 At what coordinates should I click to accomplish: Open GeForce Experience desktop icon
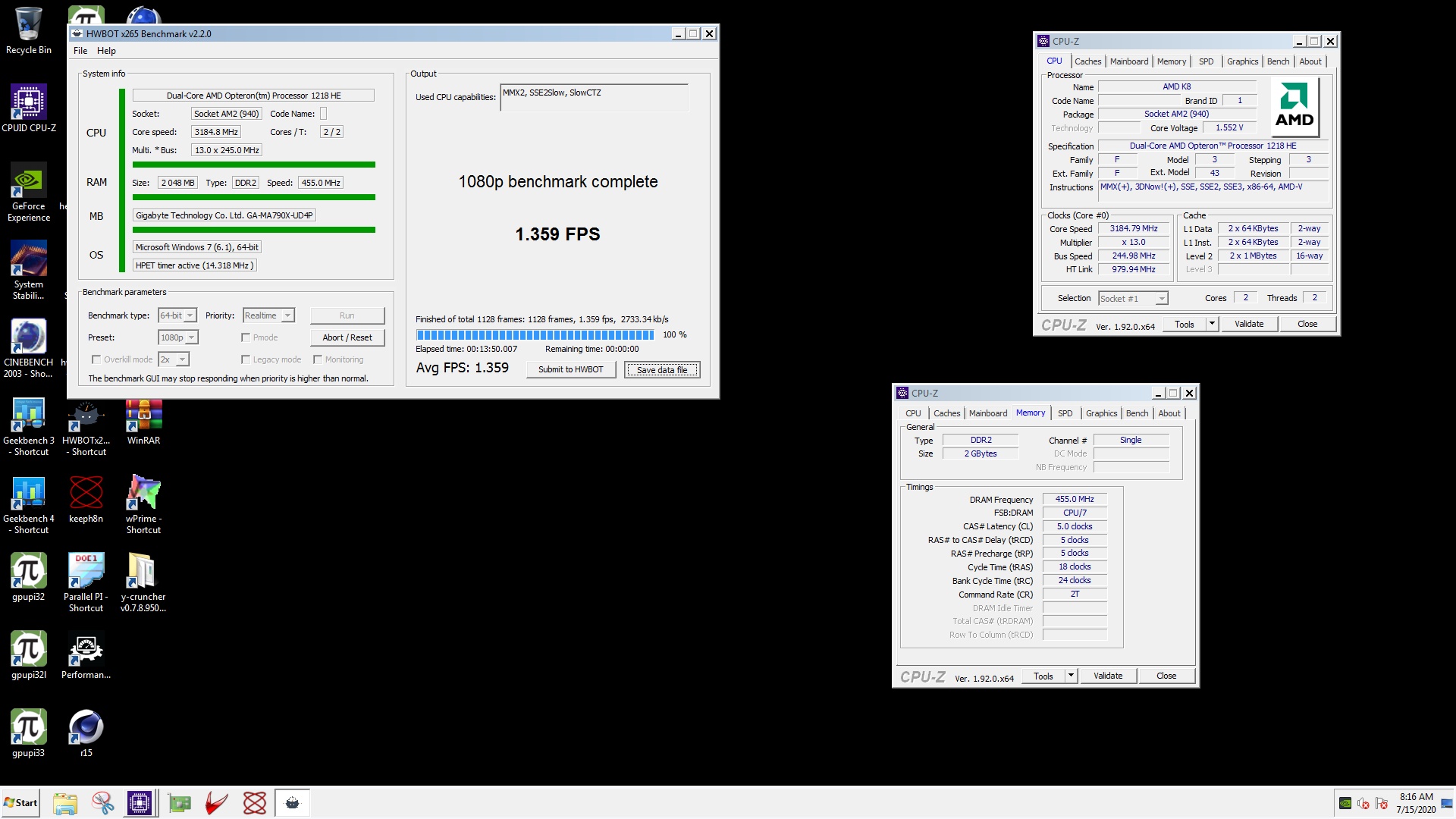point(28,192)
